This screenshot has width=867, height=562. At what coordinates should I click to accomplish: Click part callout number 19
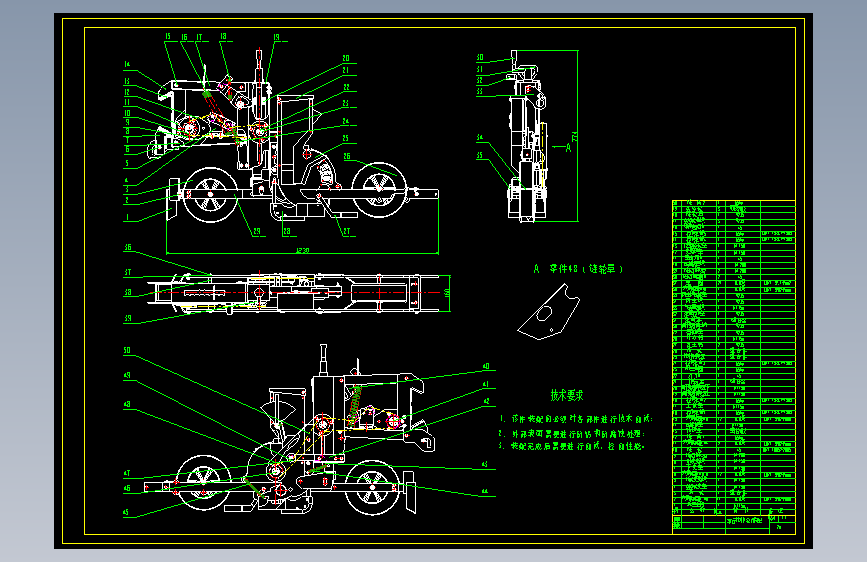(x=276, y=38)
